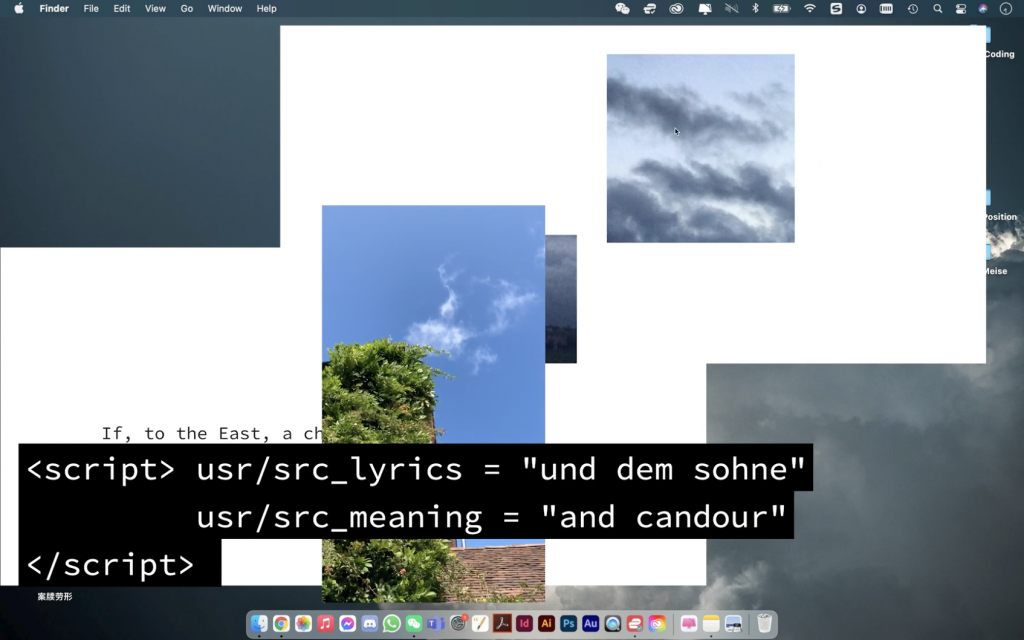Launch Google Chrome from the dock
The height and width of the screenshot is (640, 1024).
tap(281, 624)
